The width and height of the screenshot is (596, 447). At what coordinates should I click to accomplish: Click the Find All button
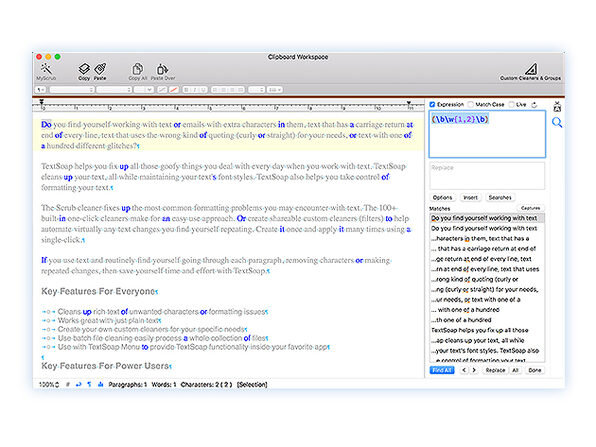point(442,370)
